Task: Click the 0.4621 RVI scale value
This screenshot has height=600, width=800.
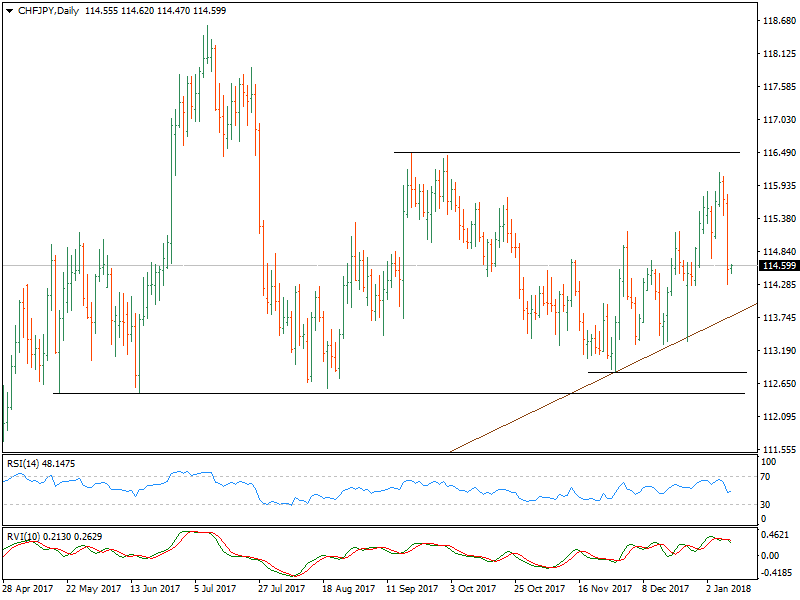Action: coord(777,537)
